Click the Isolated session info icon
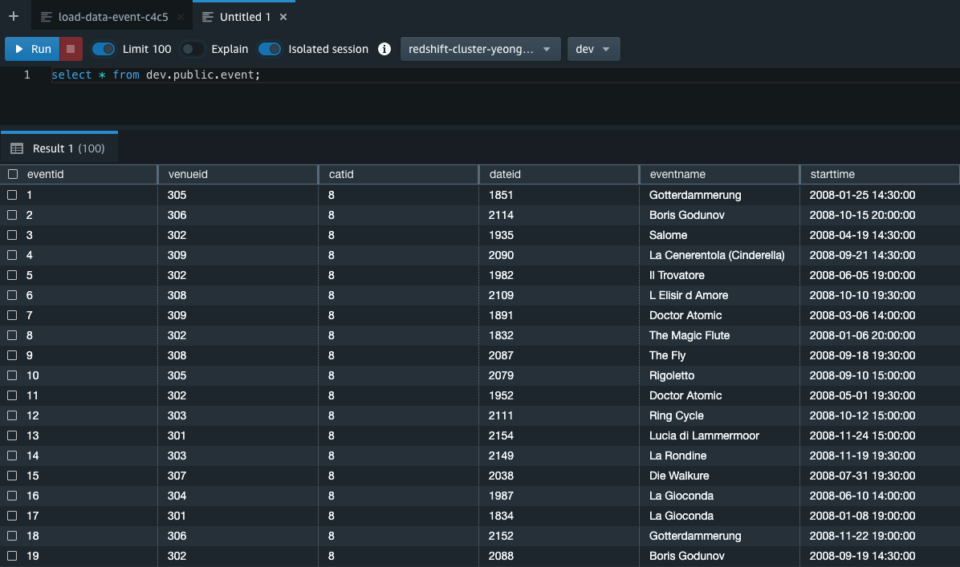 (x=384, y=49)
